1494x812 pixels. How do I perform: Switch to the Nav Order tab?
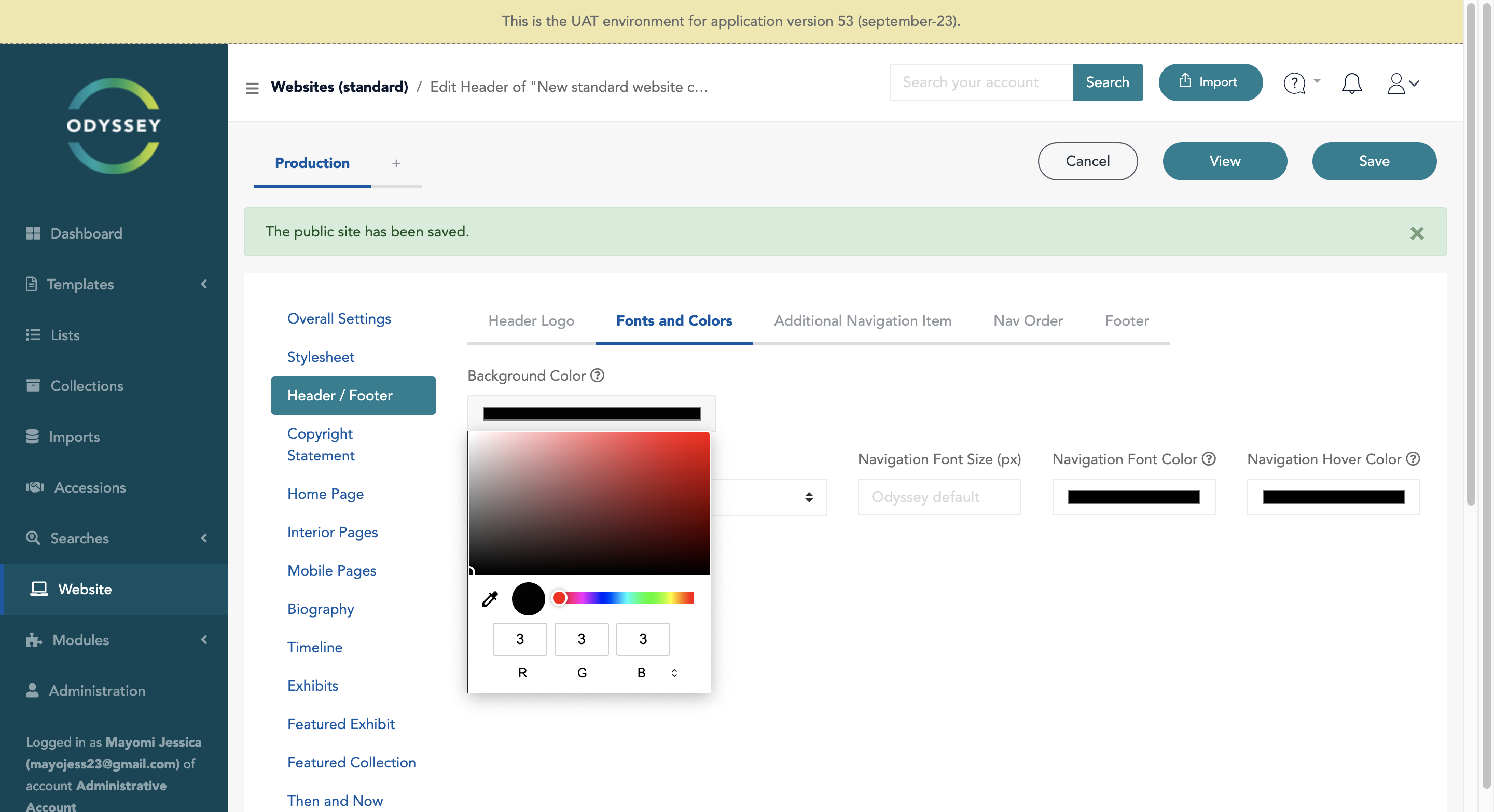click(x=1028, y=320)
